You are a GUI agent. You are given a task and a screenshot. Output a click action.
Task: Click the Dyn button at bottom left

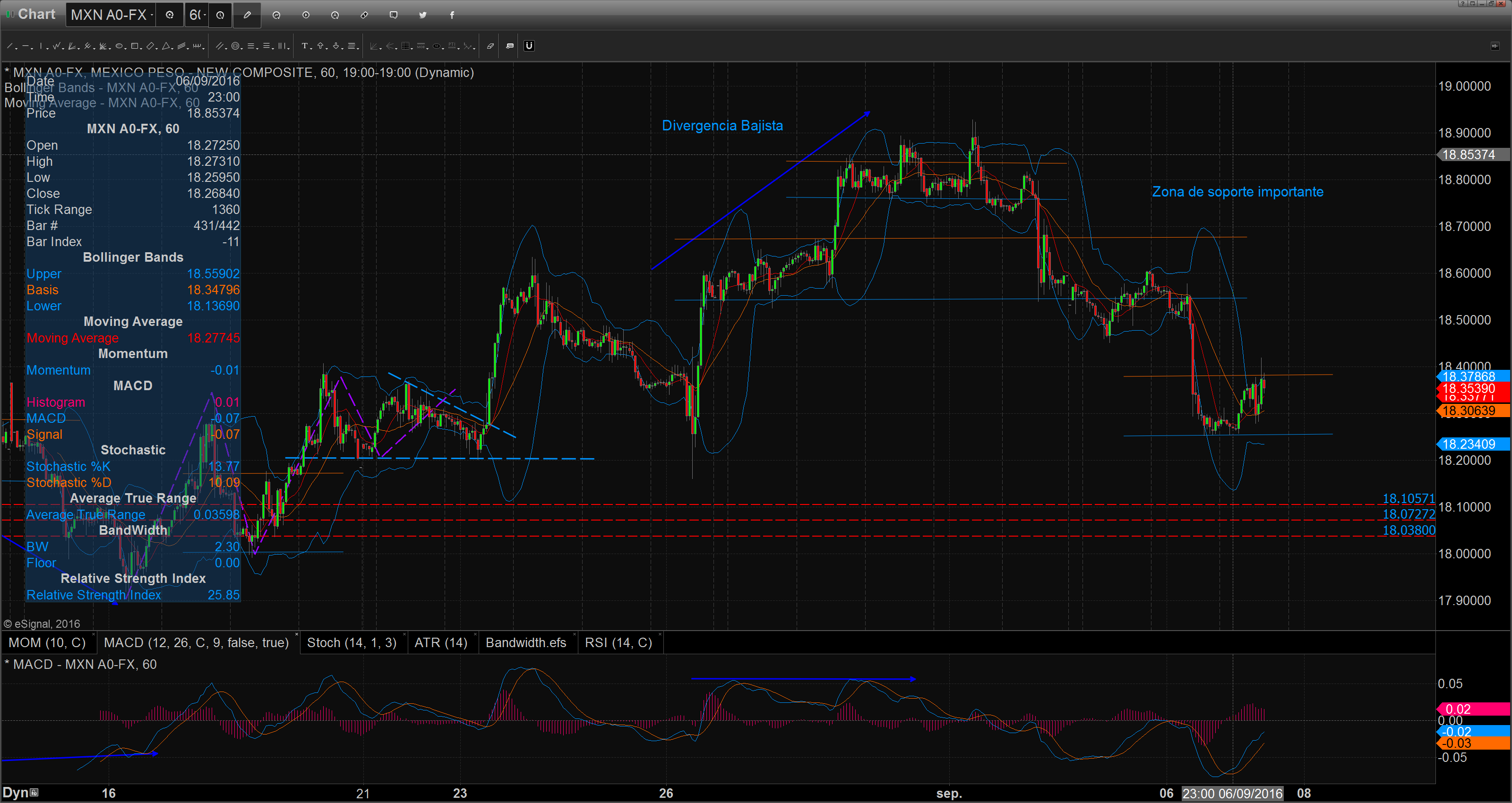click(20, 793)
